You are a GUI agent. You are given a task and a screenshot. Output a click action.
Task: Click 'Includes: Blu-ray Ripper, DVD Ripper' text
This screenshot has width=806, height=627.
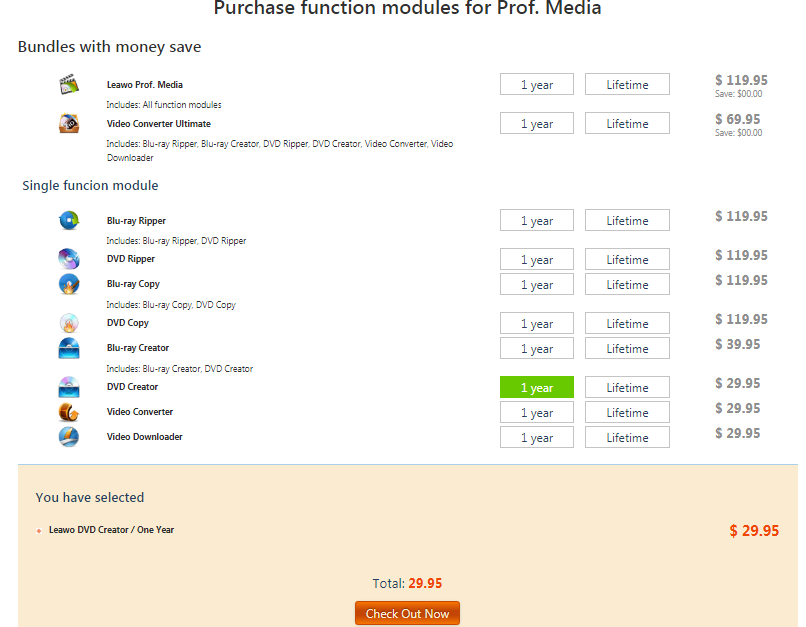click(x=176, y=241)
